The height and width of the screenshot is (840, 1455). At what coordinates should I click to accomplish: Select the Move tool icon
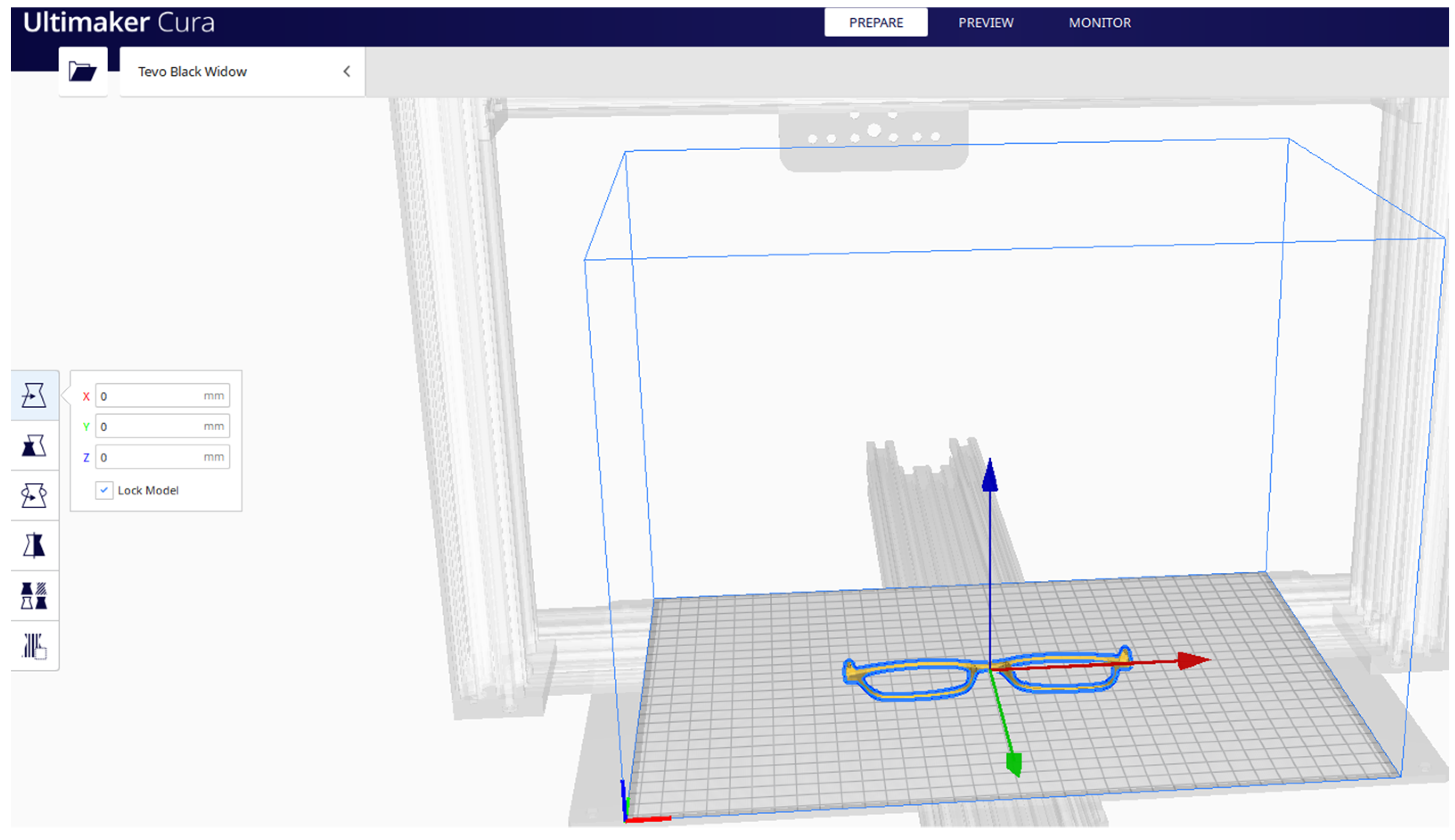(x=34, y=396)
